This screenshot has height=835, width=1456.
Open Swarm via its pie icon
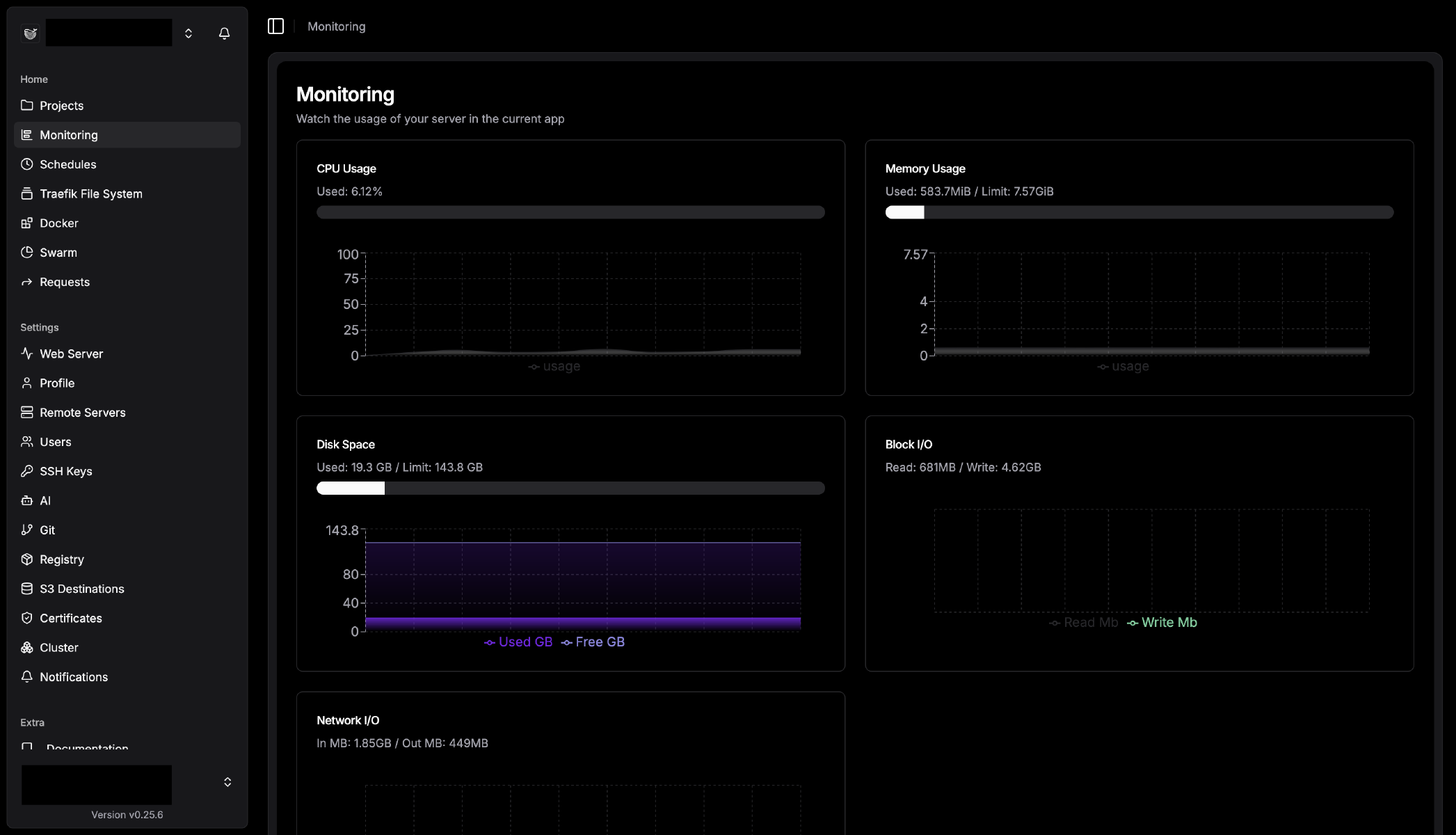click(27, 253)
